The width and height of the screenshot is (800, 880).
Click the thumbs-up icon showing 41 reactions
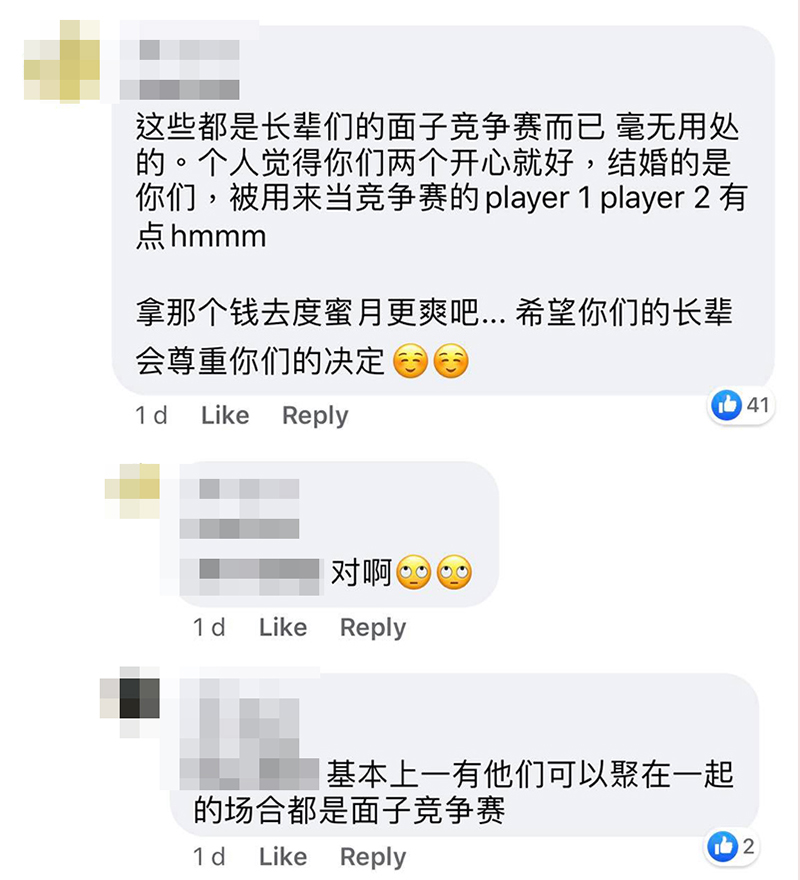(x=726, y=405)
